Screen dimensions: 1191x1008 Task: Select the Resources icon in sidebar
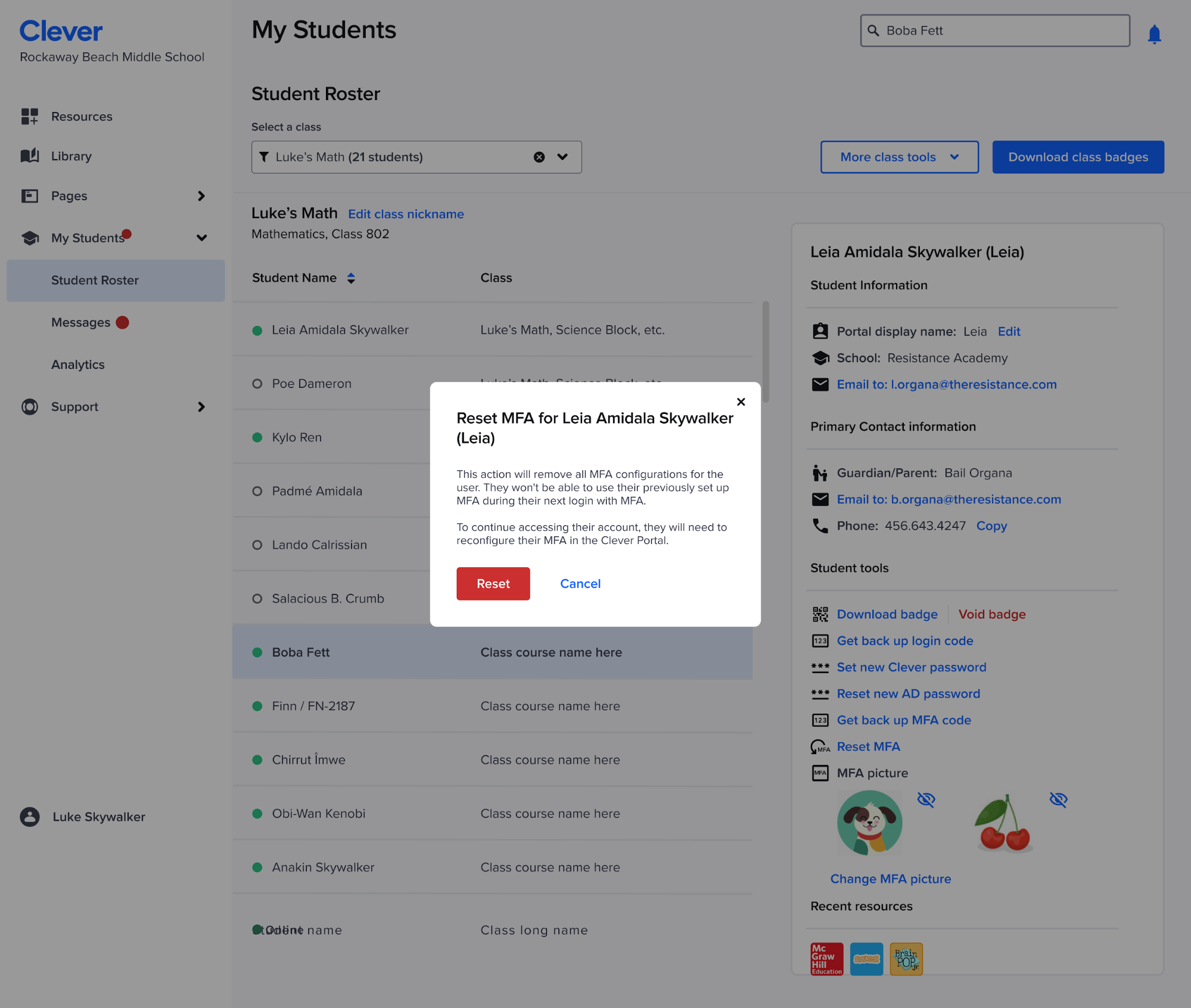coord(29,116)
